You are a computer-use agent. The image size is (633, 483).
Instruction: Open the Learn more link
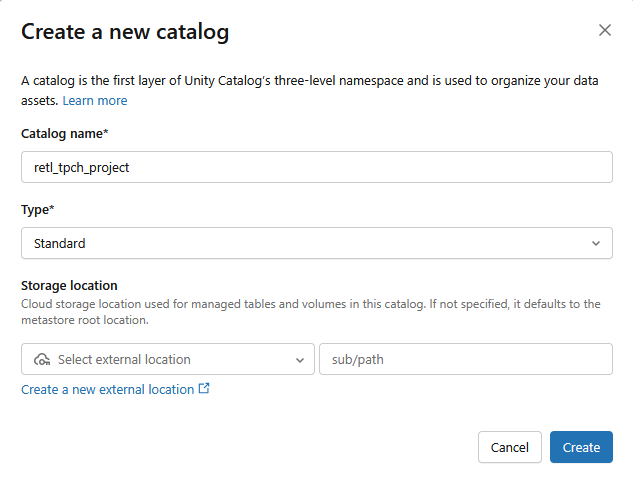click(95, 100)
